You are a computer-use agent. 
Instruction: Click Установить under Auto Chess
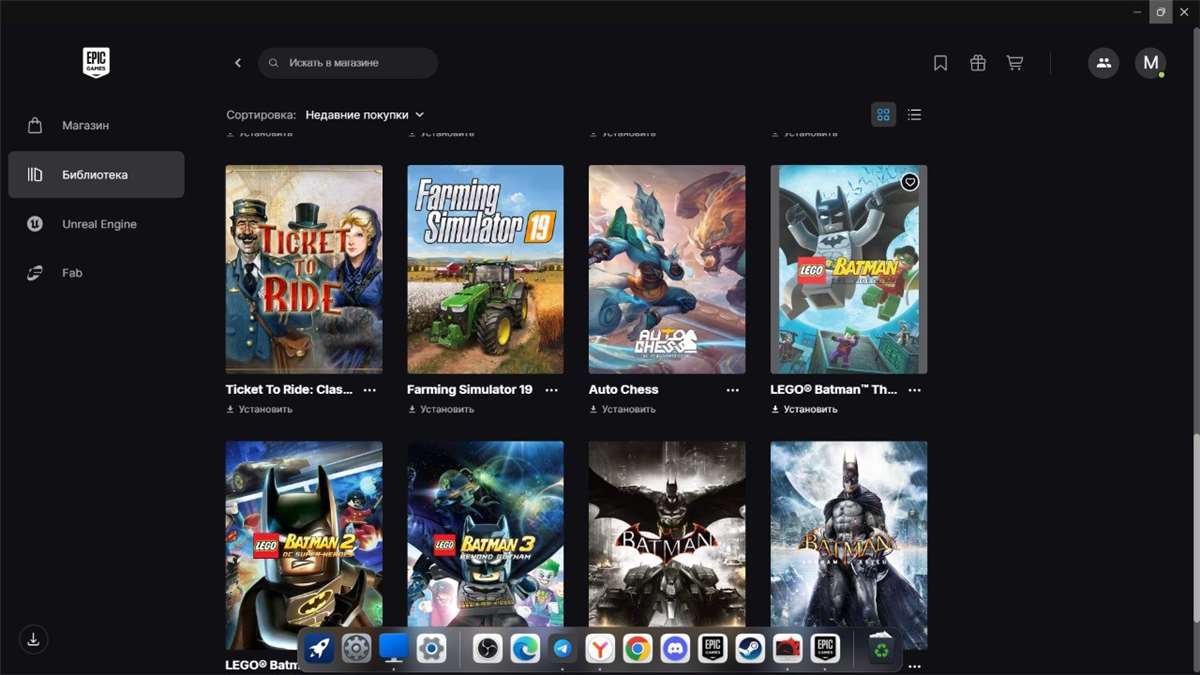click(623, 409)
